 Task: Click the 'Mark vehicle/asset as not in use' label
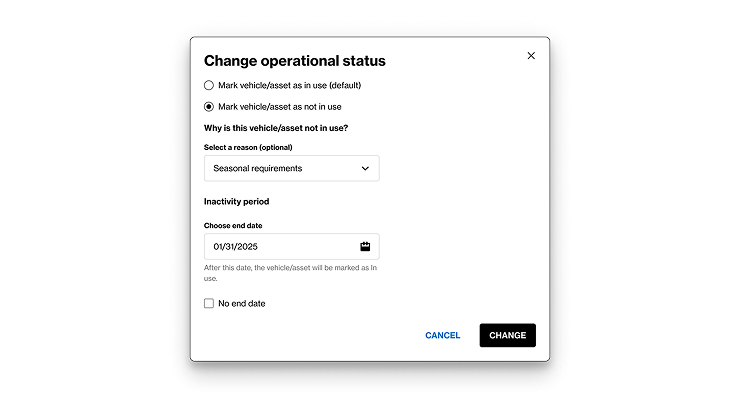tap(279, 107)
